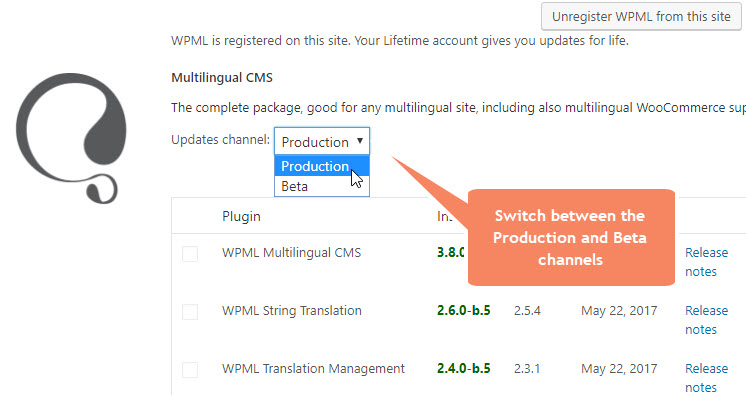Click the Translation Management date May 22, 2017
The height and width of the screenshot is (396, 746).
619,369
